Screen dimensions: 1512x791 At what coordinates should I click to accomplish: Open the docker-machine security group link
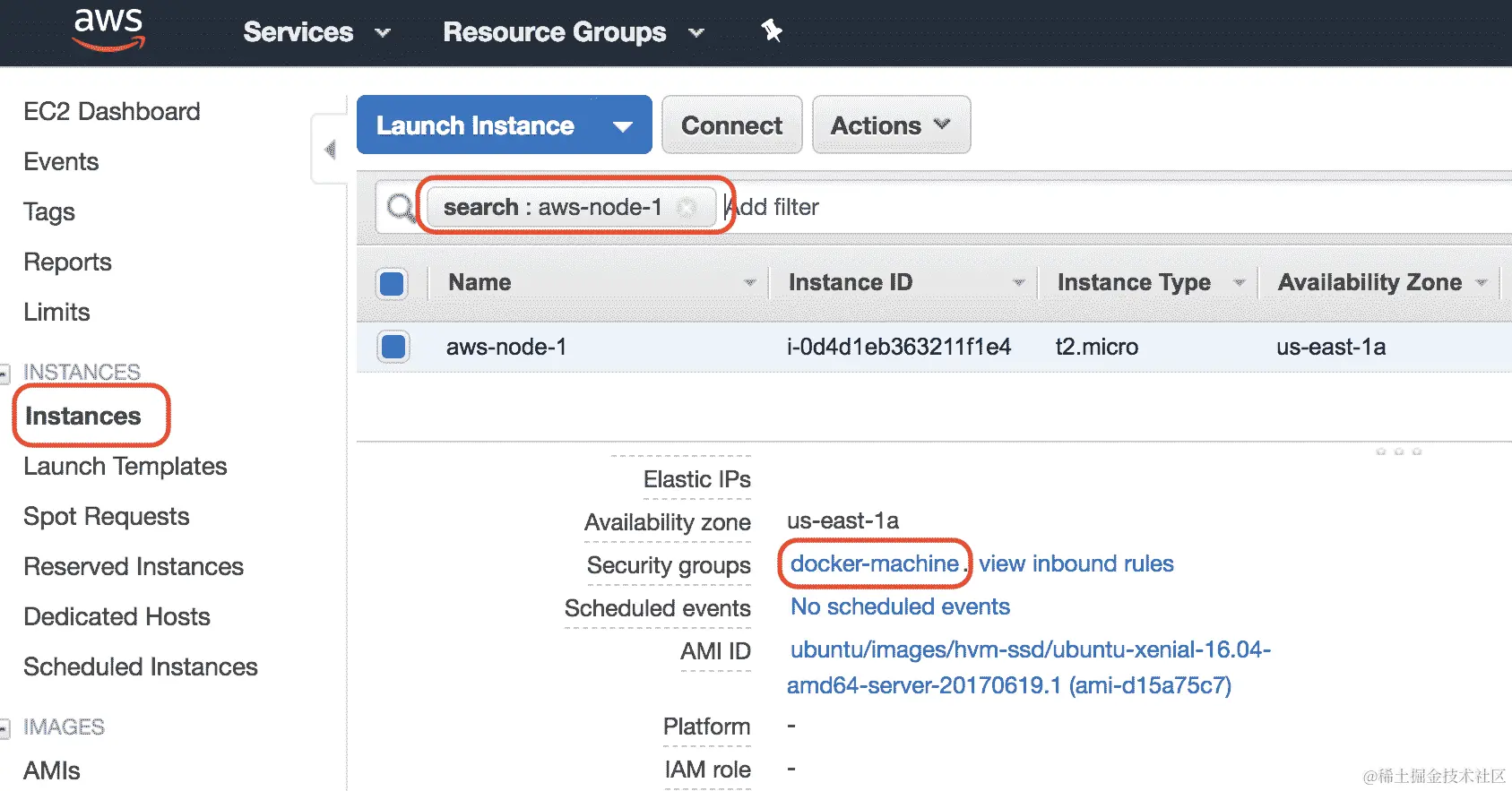874,563
